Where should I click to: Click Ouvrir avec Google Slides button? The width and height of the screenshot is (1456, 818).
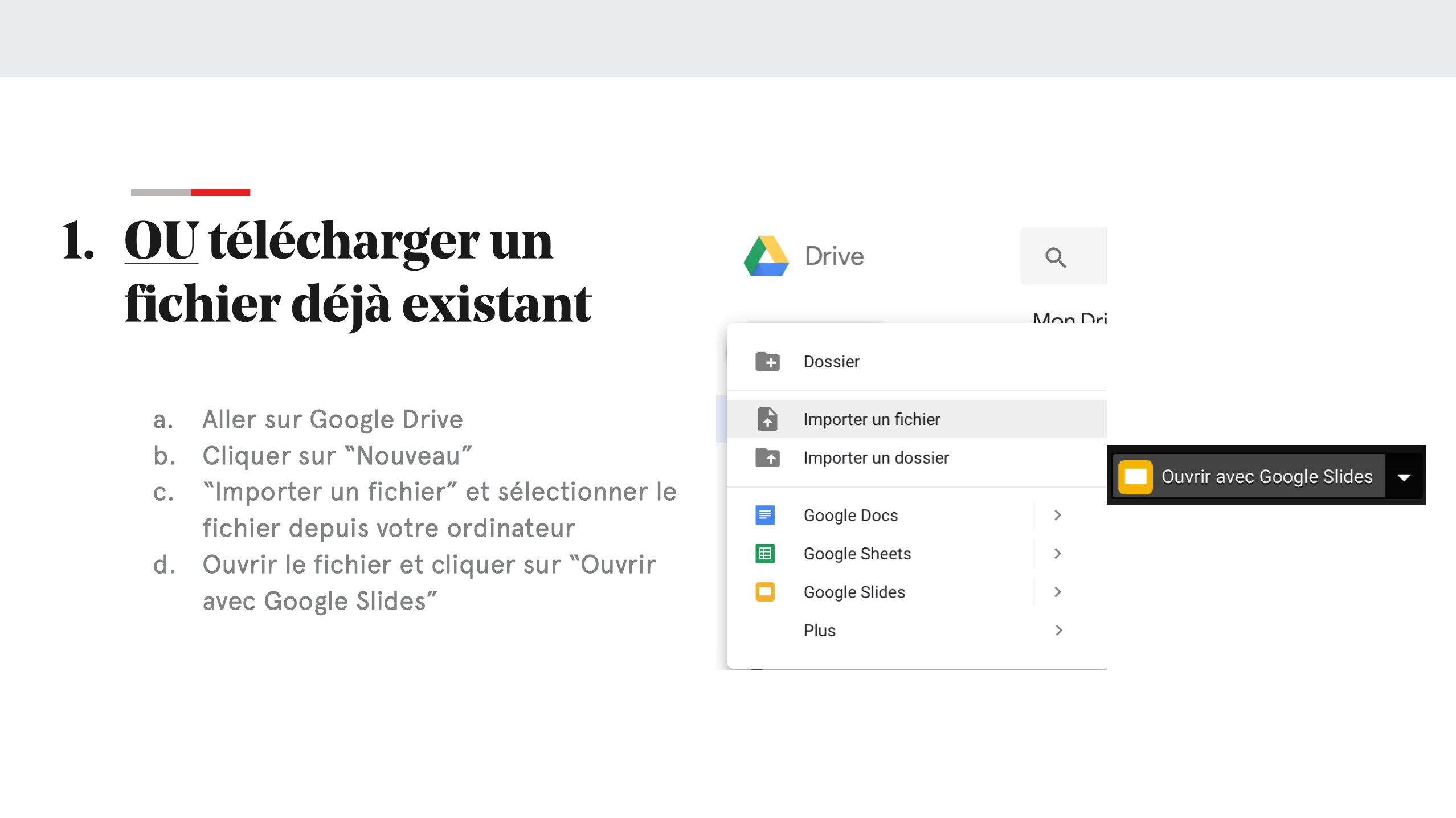tap(1249, 476)
